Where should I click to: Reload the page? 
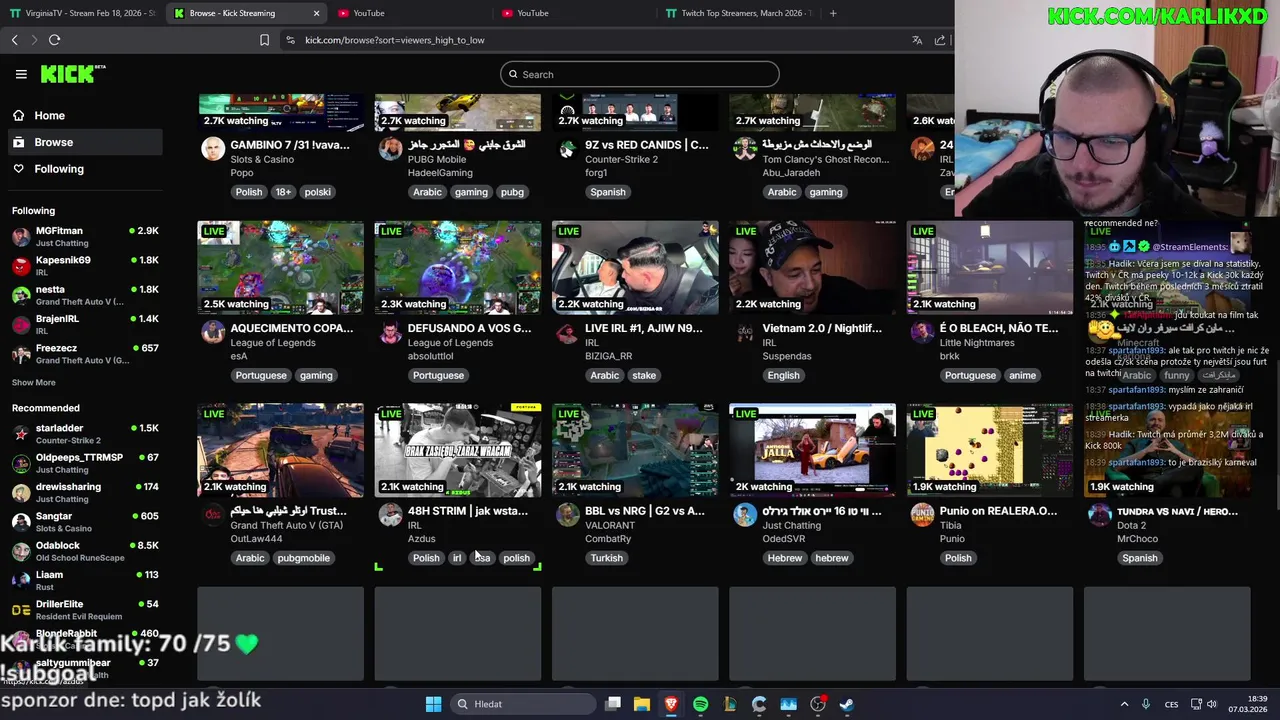54,40
